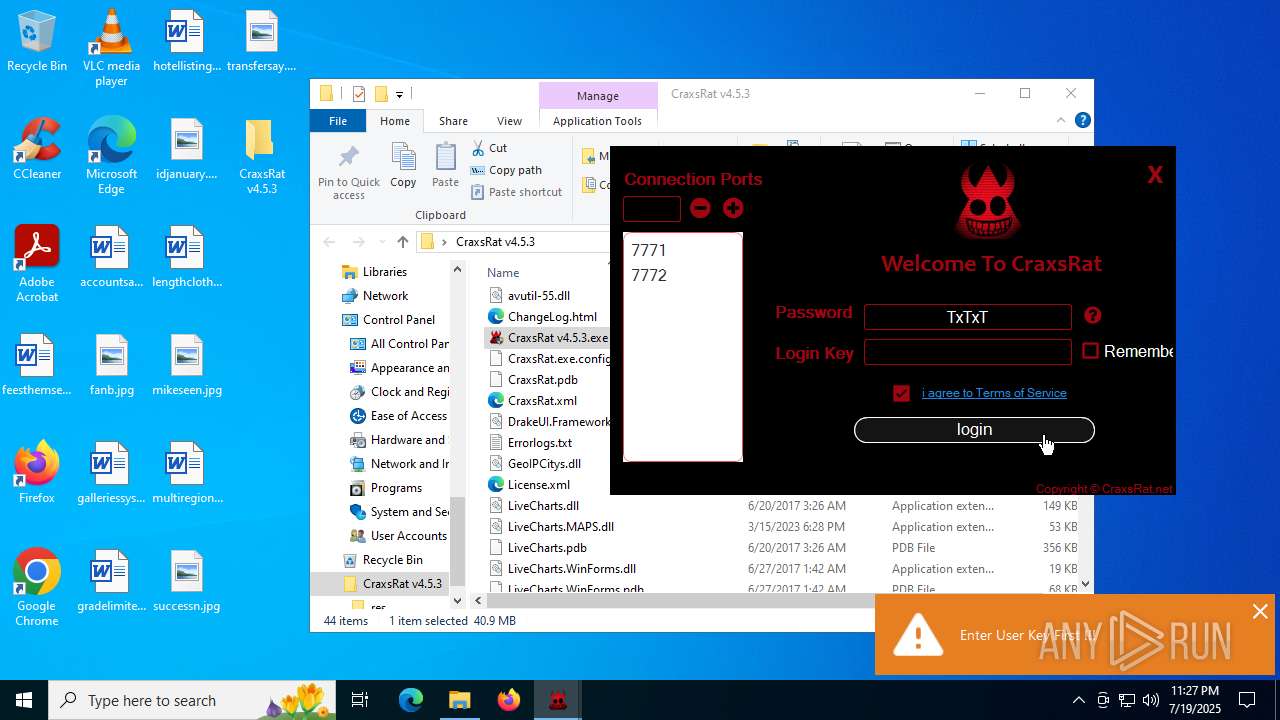This screenshot has width=1280, height=720.
Task: Remove port with the minus icon
Action: 700,208
